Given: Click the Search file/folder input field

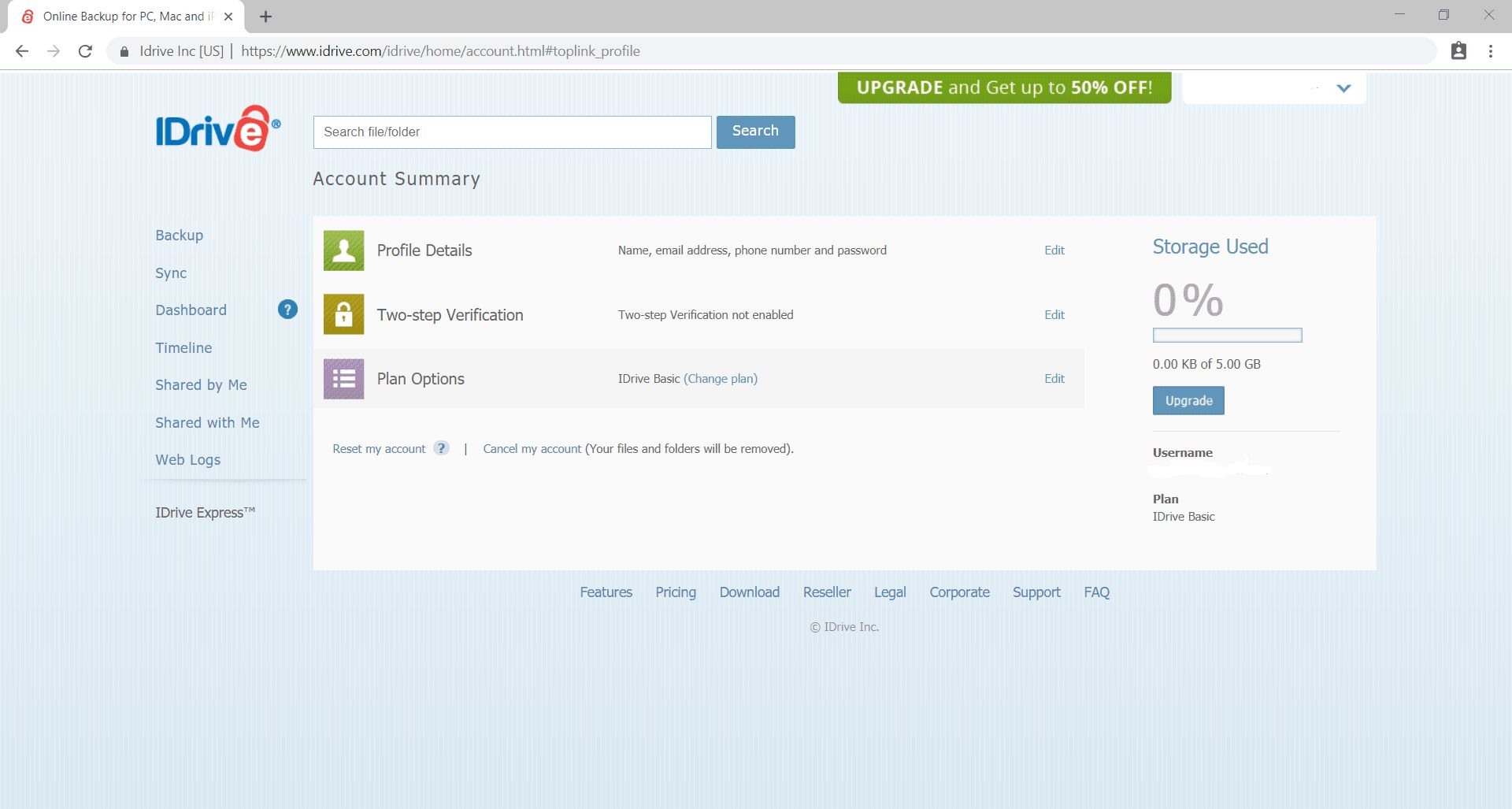Looking at the screenshot, I should (513, 132).
